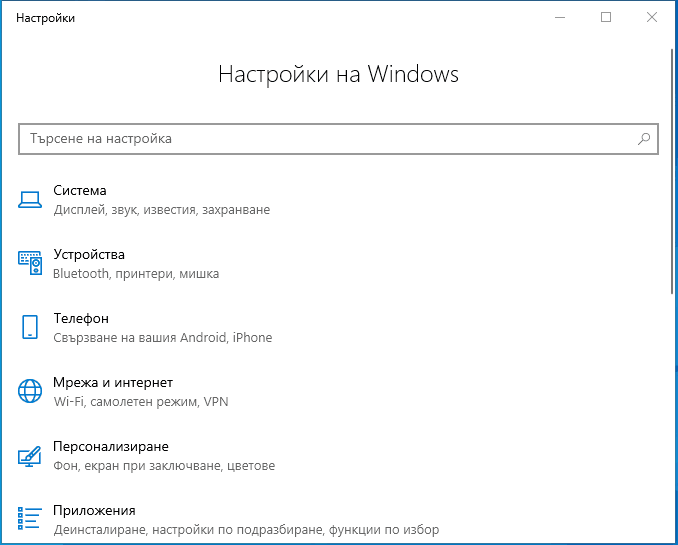Open the Мрежа и интернет category title
This screenshot has width=678, height=545.
tap(113, 382)
